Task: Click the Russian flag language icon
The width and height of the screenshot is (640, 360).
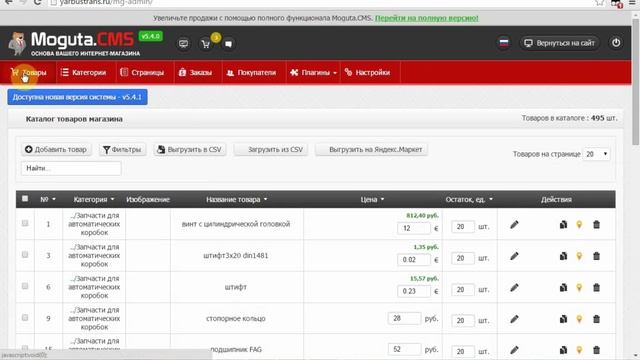Action: click(x=504, y=43)
